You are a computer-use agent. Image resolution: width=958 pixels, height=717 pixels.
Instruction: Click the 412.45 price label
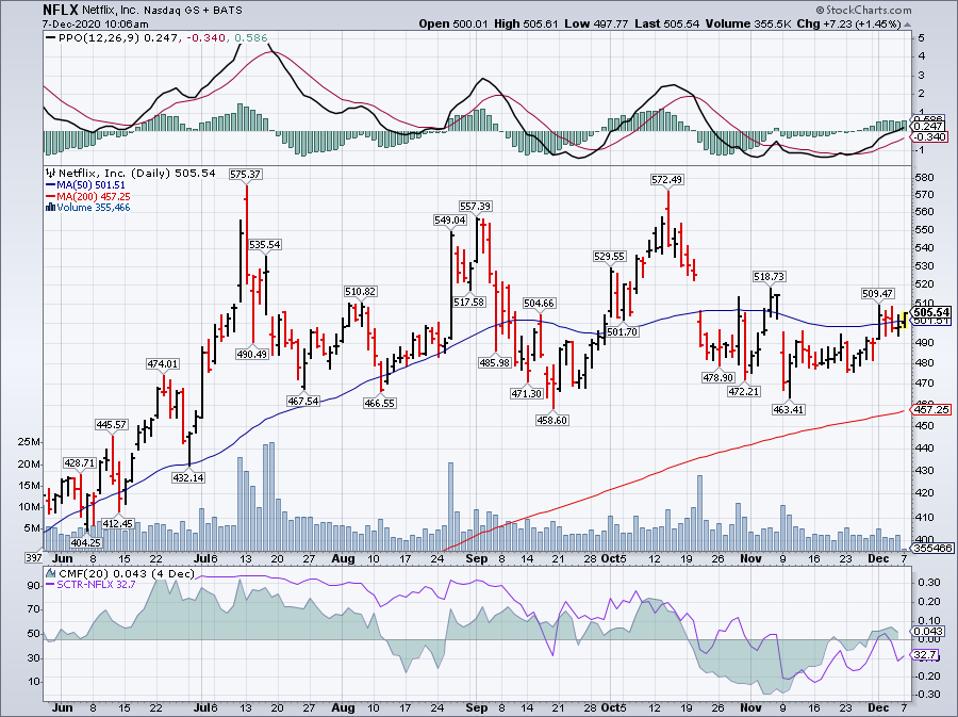pyautogui.click(x=117, y=524)
